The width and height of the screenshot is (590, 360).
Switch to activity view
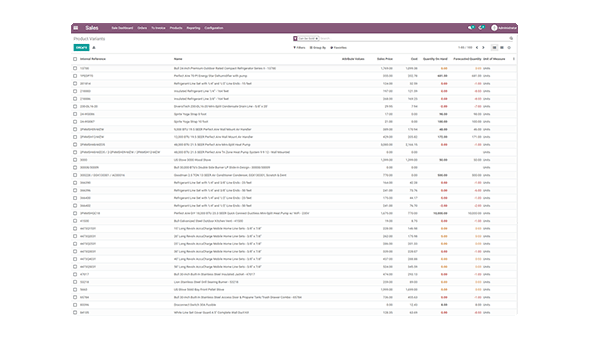pyautogui.click(x=509, y=48)
